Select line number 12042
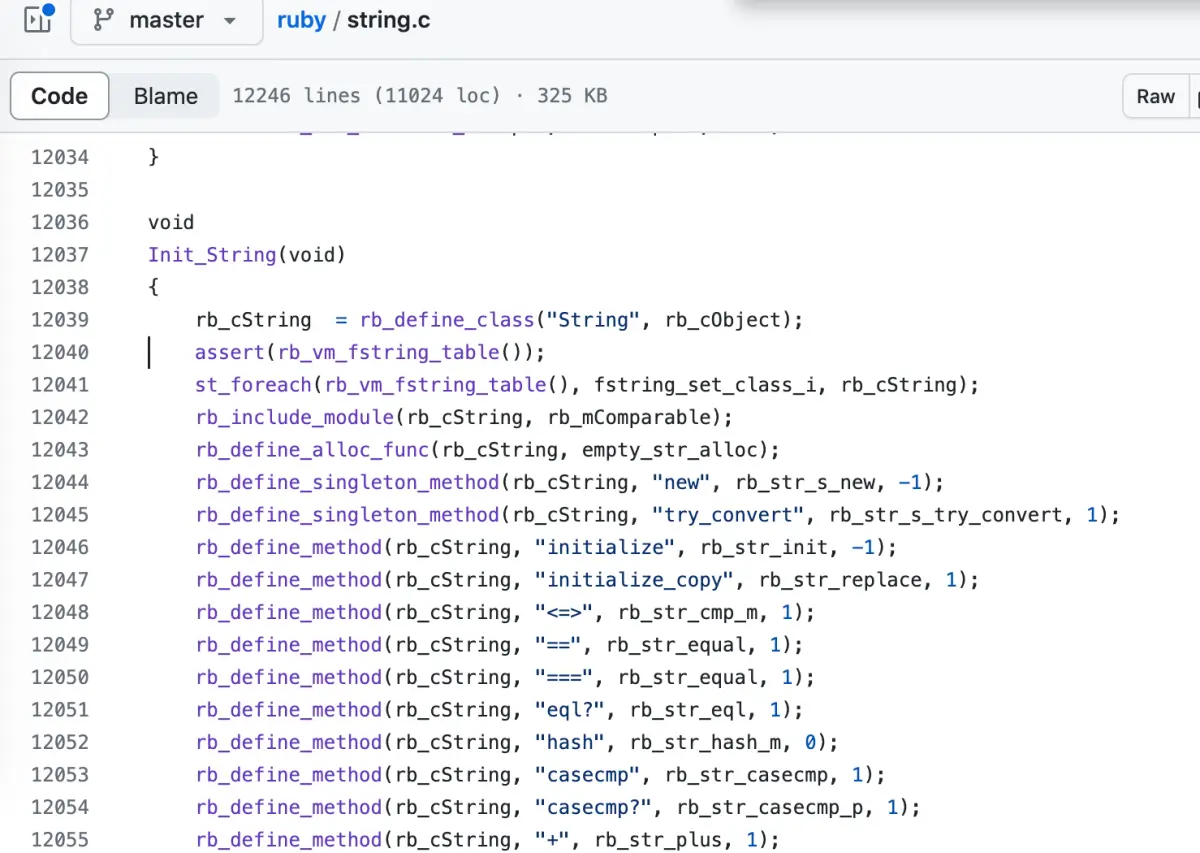1200x853 pixels. click(60, 417)
